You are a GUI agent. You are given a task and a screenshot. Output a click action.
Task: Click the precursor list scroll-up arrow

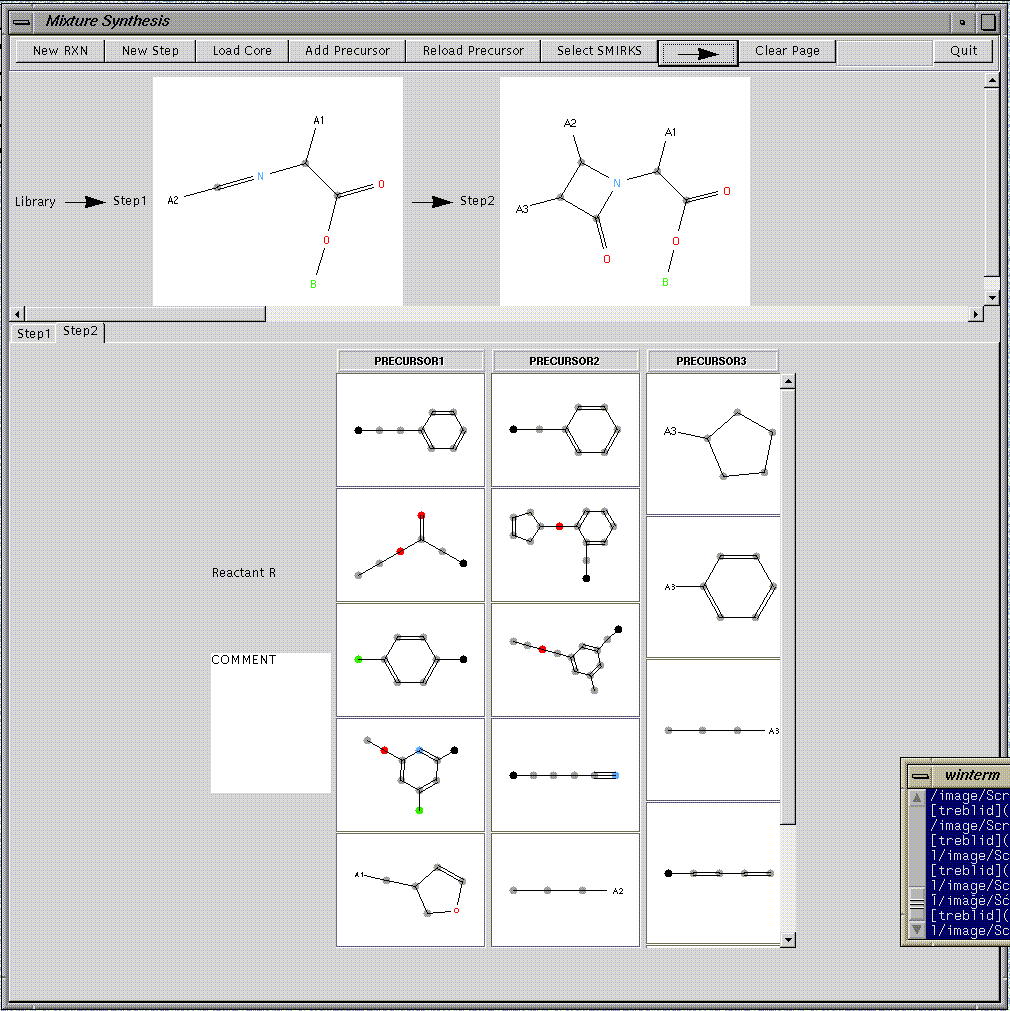[x=788, y=382]
